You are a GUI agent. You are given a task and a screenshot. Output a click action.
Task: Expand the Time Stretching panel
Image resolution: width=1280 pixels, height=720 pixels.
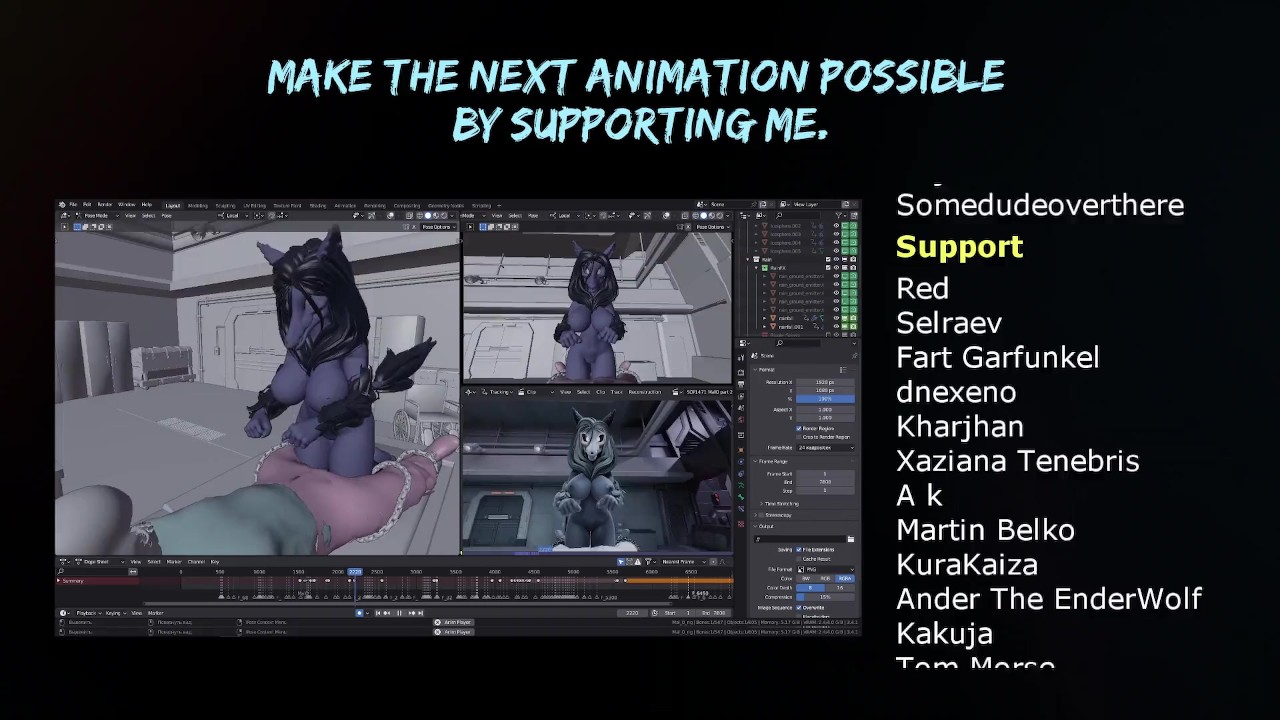780,503
